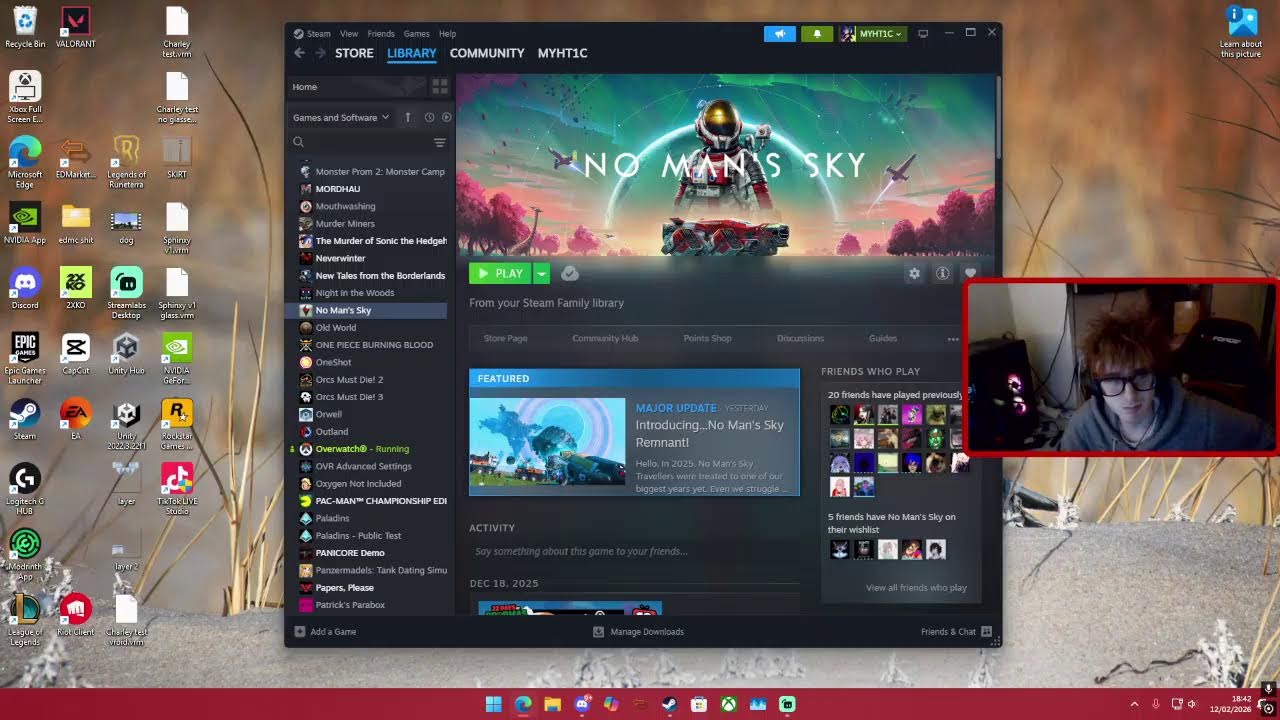Screen dimensions: 1280x720
Task: Open the MYHT1C profile section tab
Action: click(563, 53)
